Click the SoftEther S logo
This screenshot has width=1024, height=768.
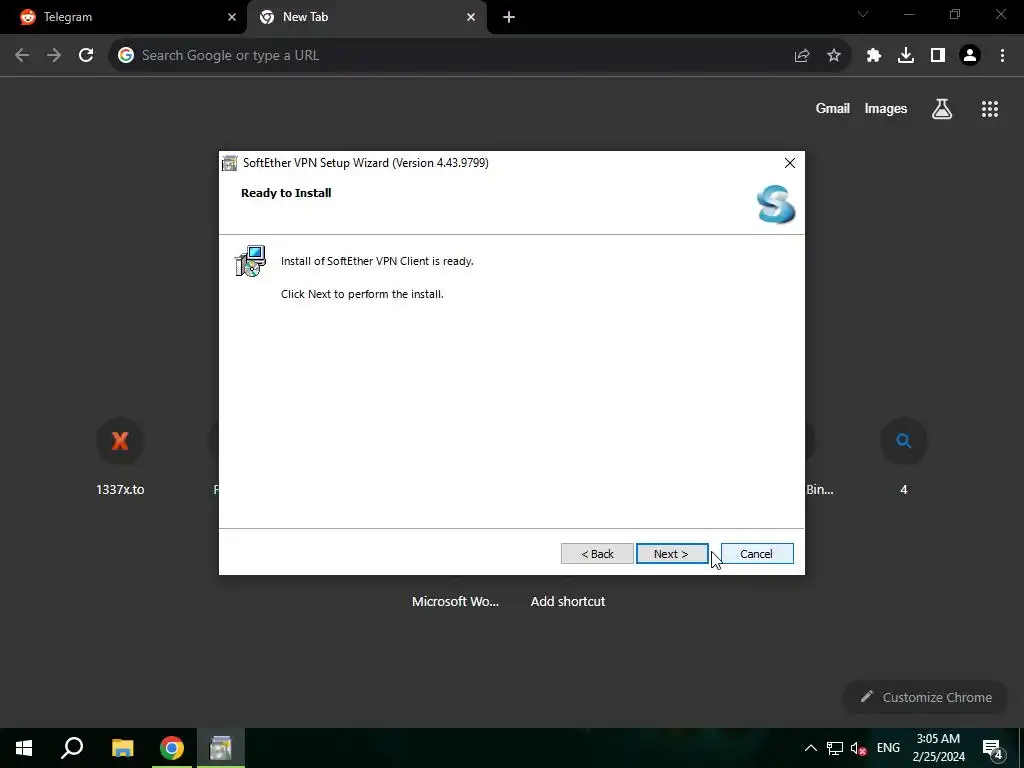776,204
